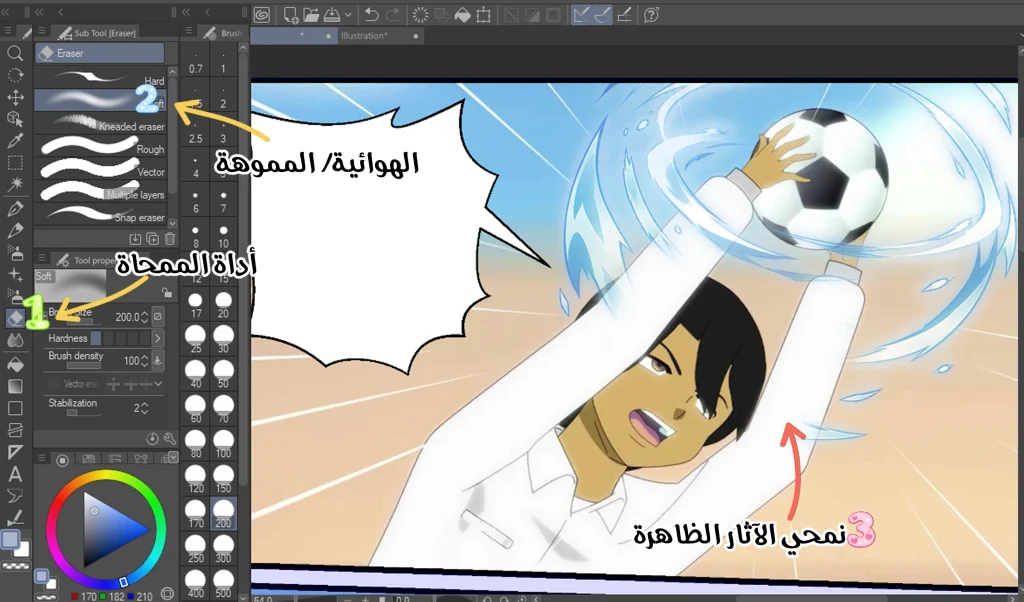Screen dimensions: 1024x602
Task: Select the Decoration sparkle tool
Action: coord(15,274)
